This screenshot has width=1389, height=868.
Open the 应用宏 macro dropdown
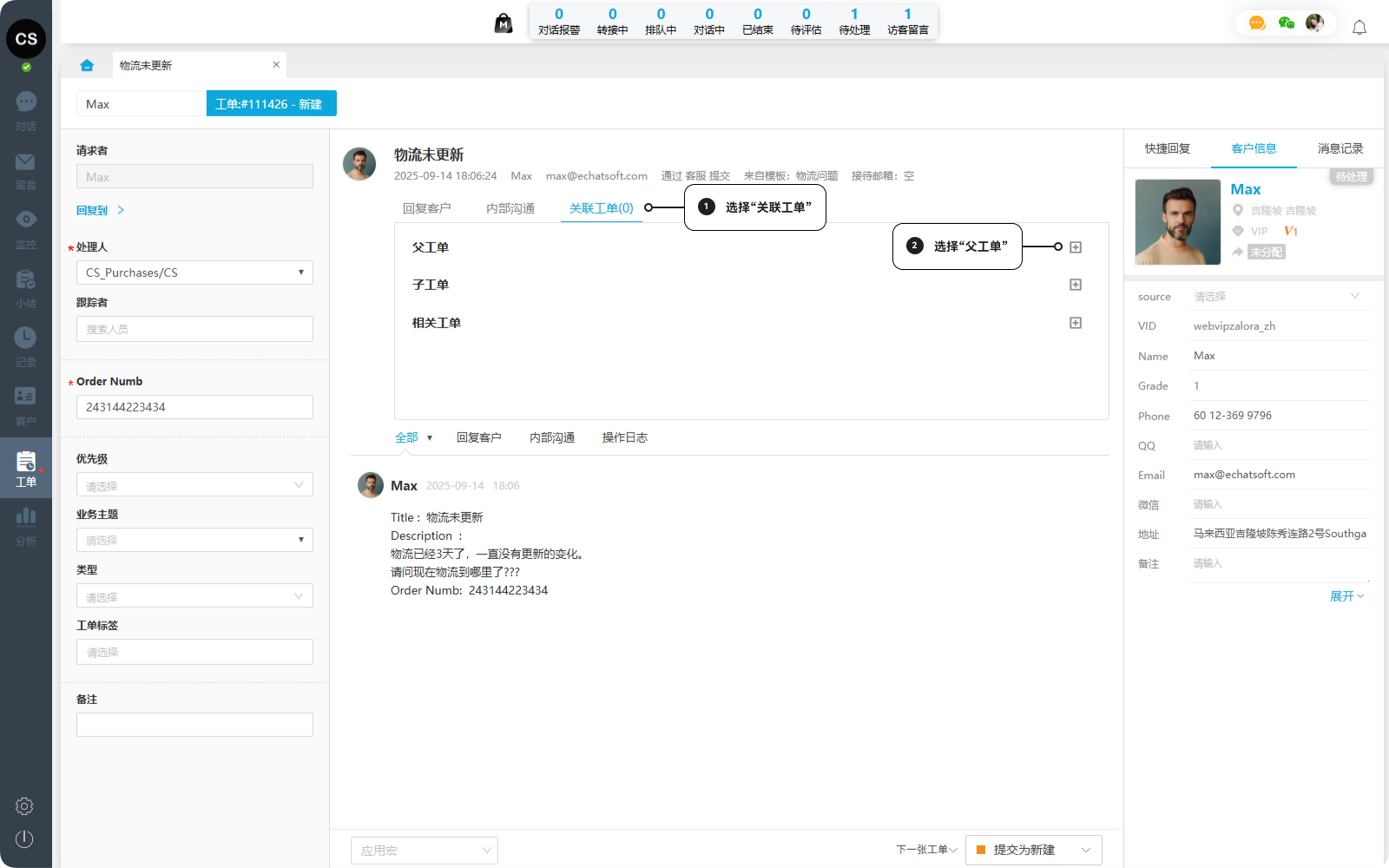(x=425, y=851)
